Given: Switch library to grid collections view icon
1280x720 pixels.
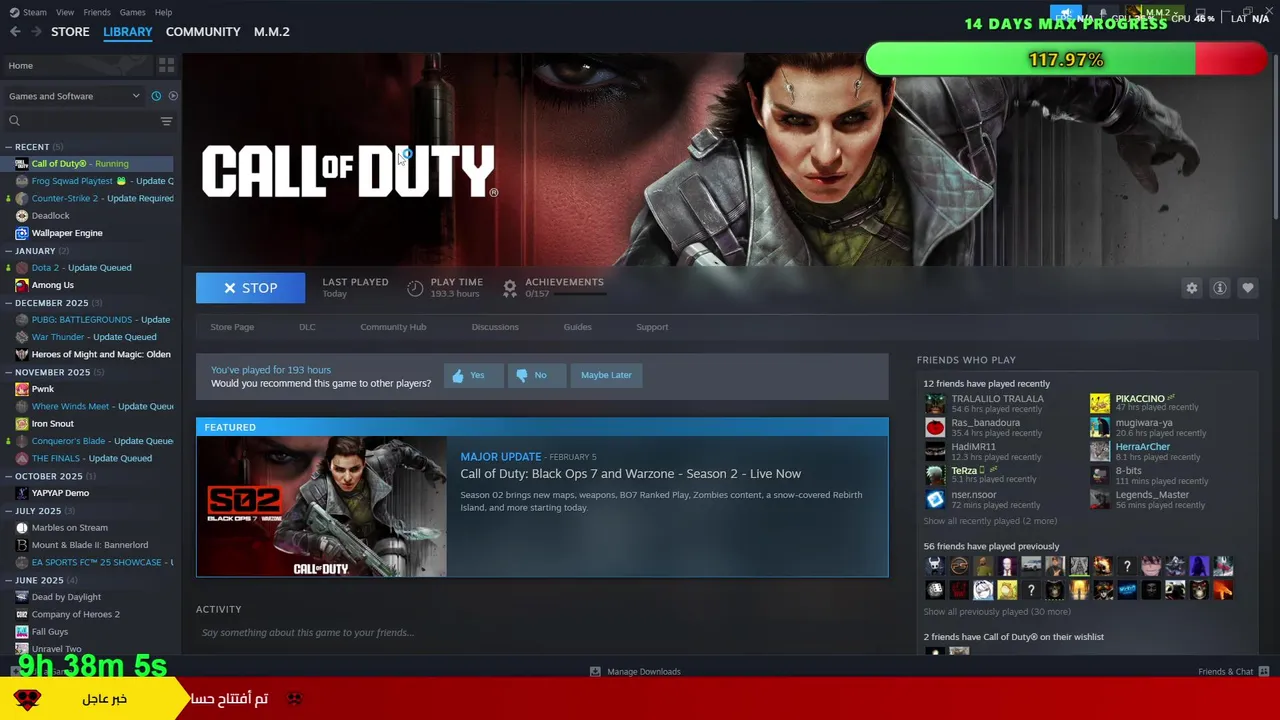Looking at the screenshot, I should (166, 65).
